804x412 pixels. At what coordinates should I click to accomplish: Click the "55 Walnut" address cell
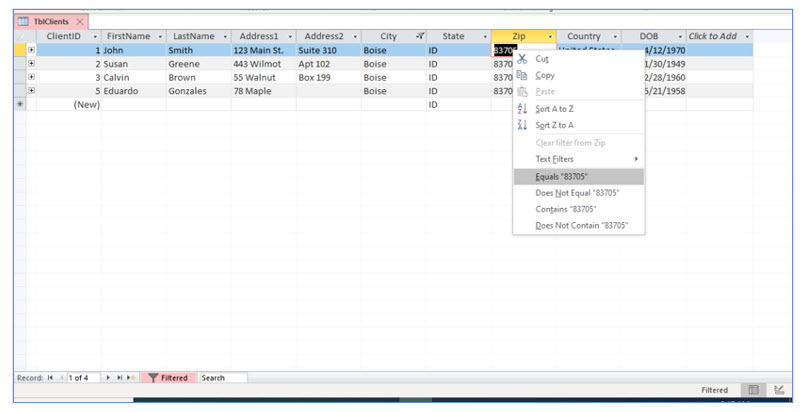[264, 78]
